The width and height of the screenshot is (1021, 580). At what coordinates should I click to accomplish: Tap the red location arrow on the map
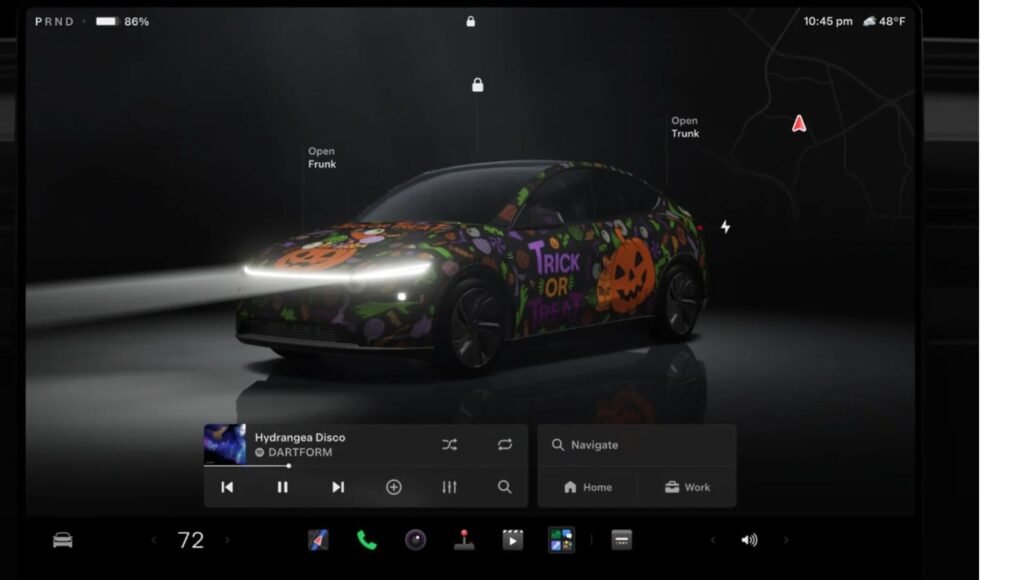coord(799,124)
